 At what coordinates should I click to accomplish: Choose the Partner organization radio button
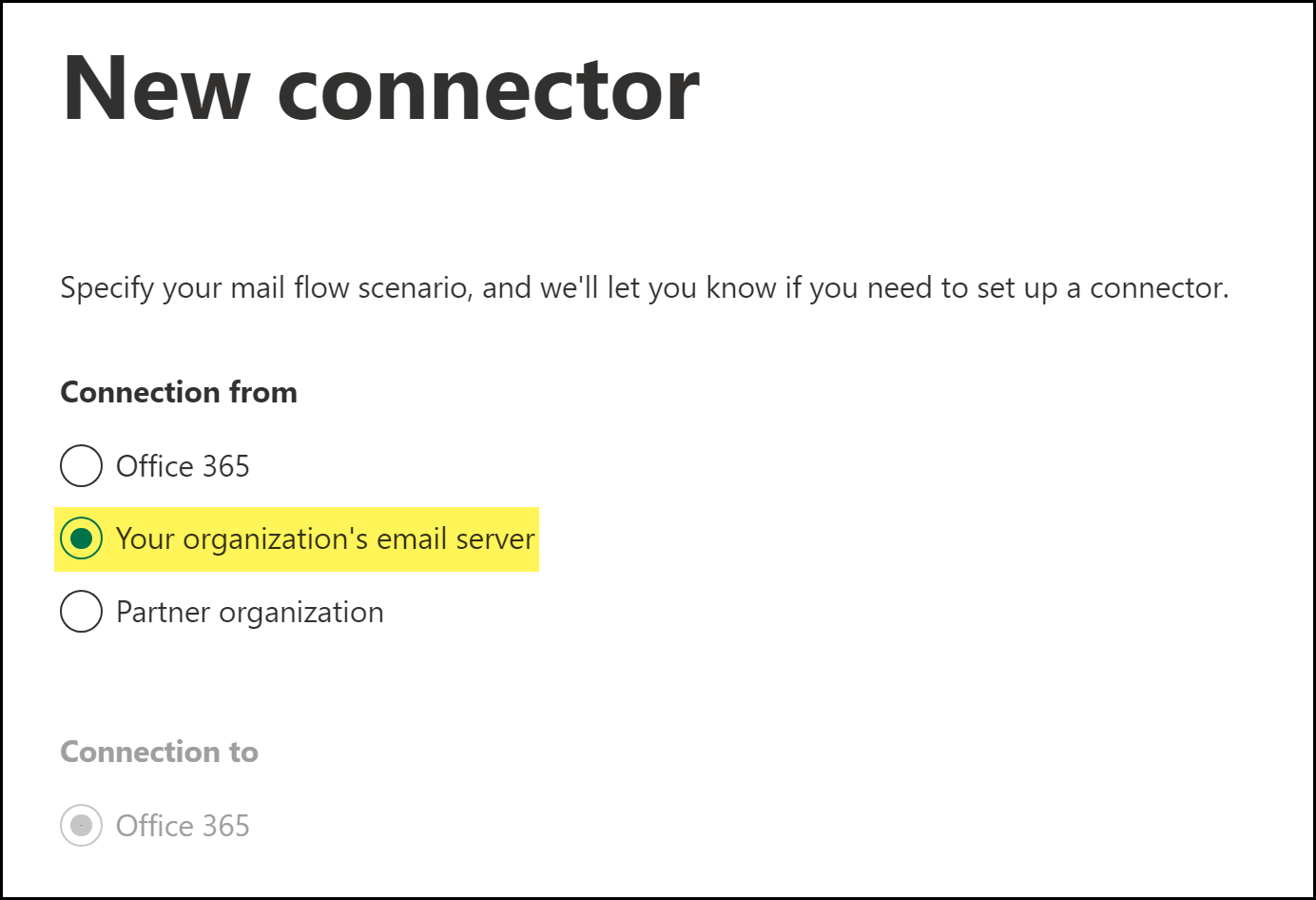pos(81,612)
